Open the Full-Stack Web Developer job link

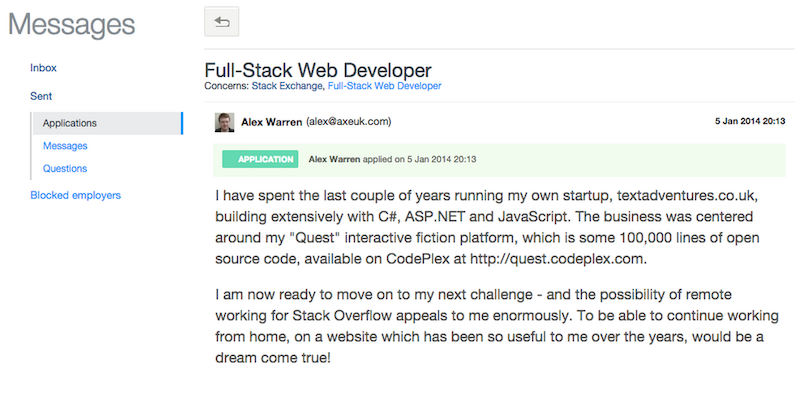384,86
